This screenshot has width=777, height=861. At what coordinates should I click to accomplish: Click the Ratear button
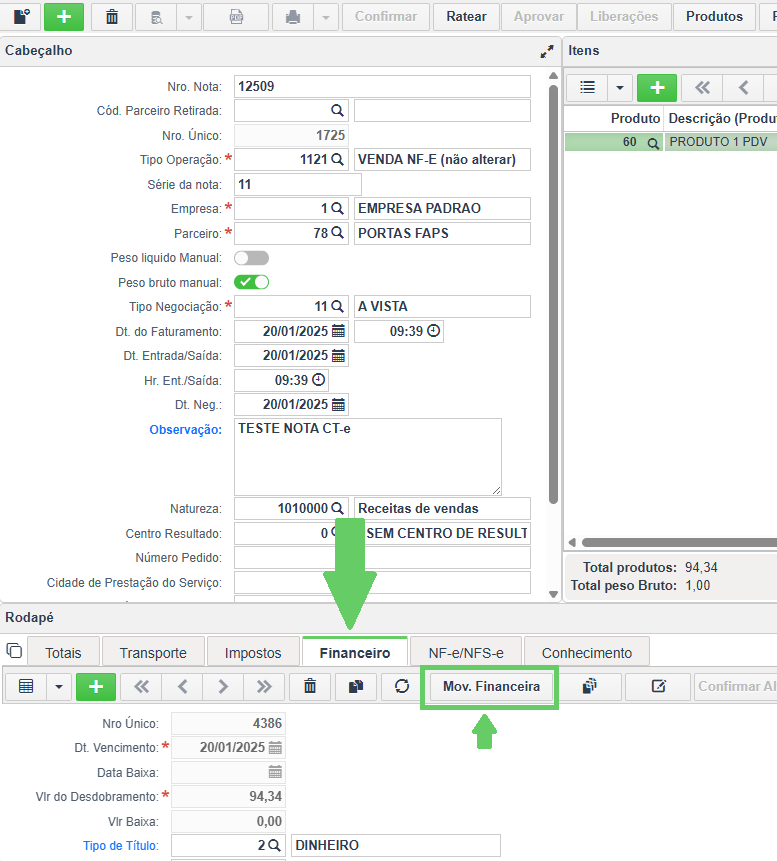(466, 16)
